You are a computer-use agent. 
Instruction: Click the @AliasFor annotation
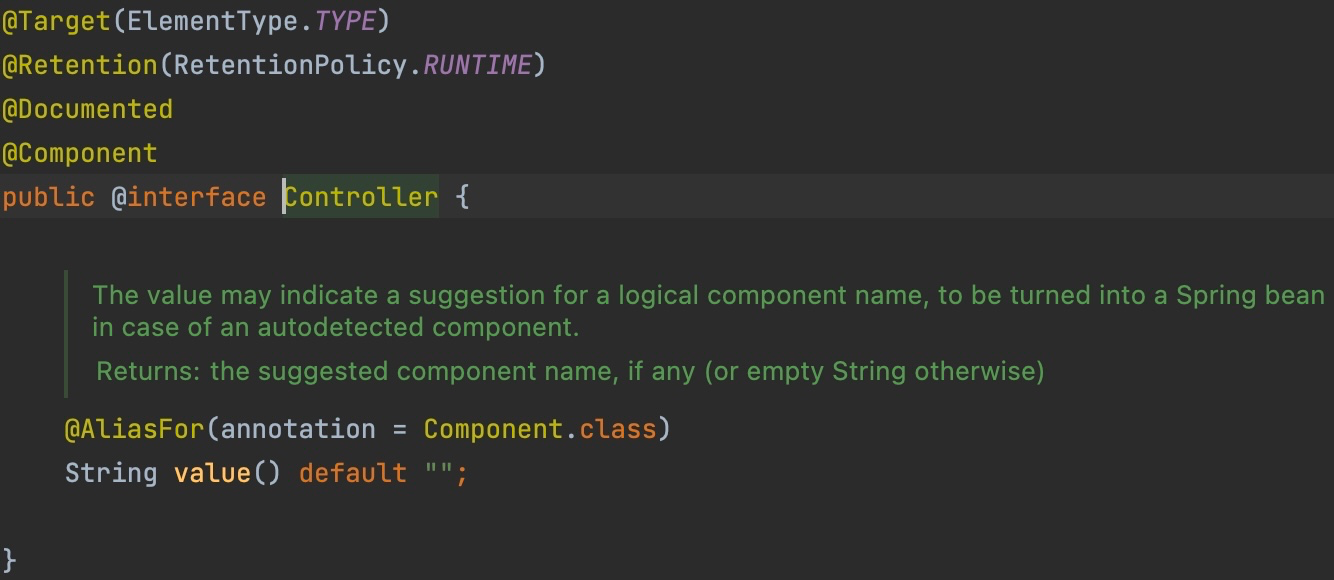135,429
